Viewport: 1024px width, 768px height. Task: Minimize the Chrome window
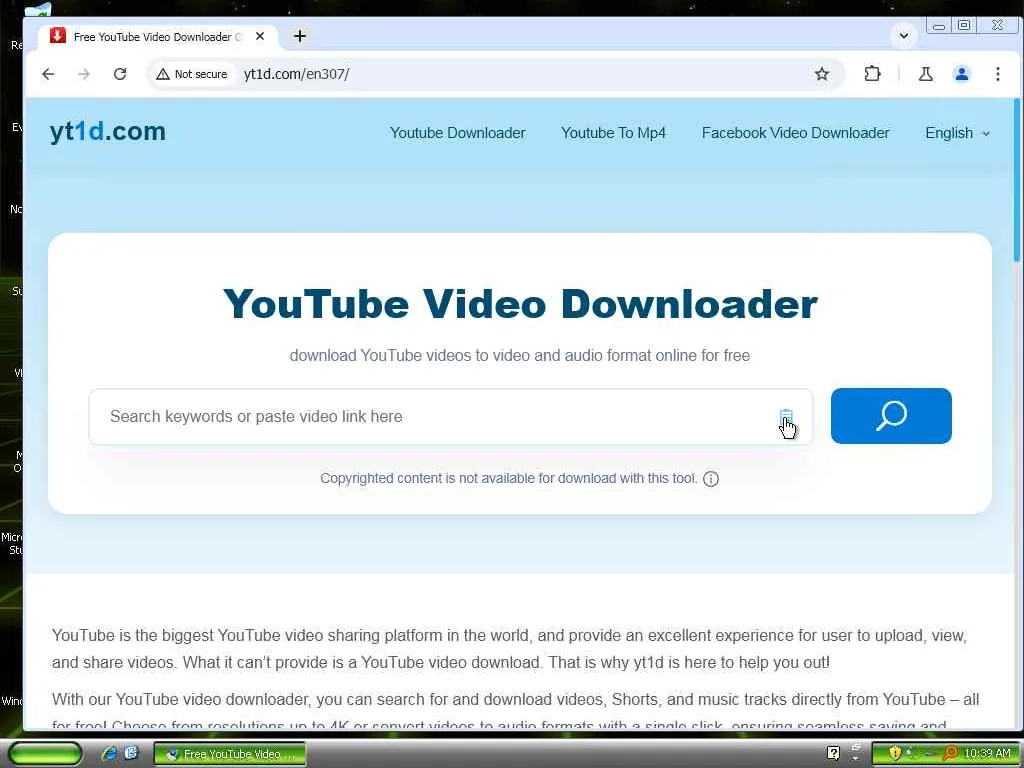(x=938, y=26)
